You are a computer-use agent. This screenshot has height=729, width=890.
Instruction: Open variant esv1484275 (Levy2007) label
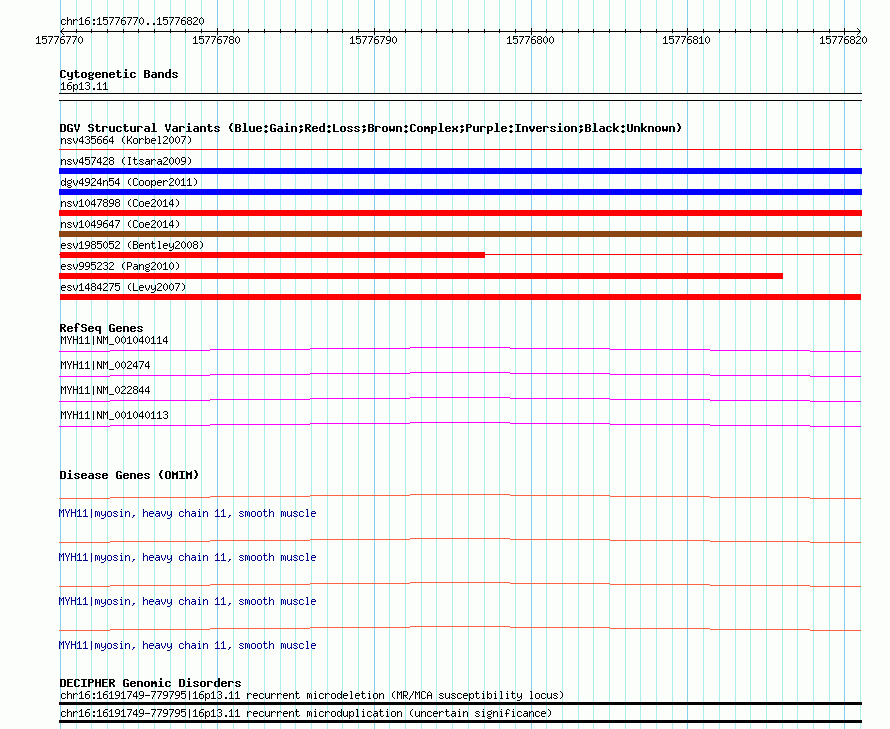(x=123, y=287)
